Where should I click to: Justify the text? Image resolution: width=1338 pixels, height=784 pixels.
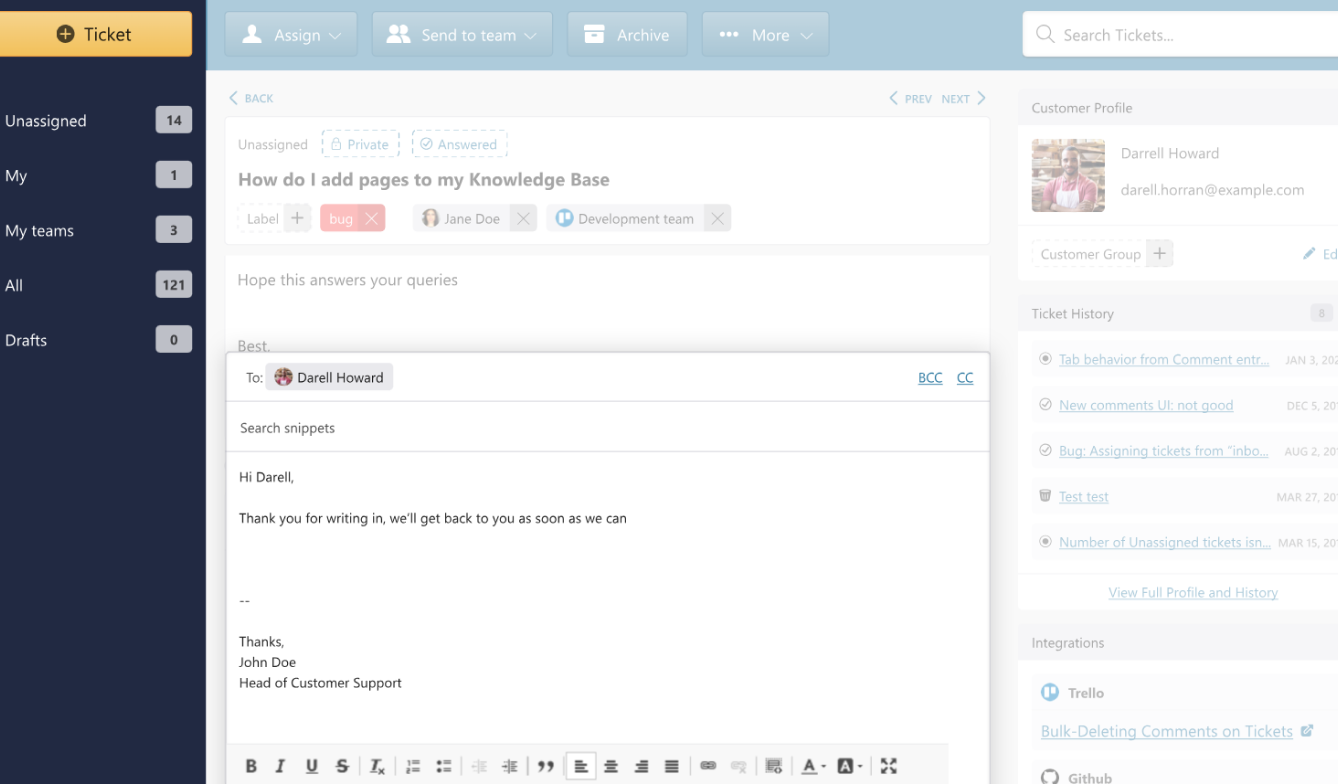click(x=672, y=766)
